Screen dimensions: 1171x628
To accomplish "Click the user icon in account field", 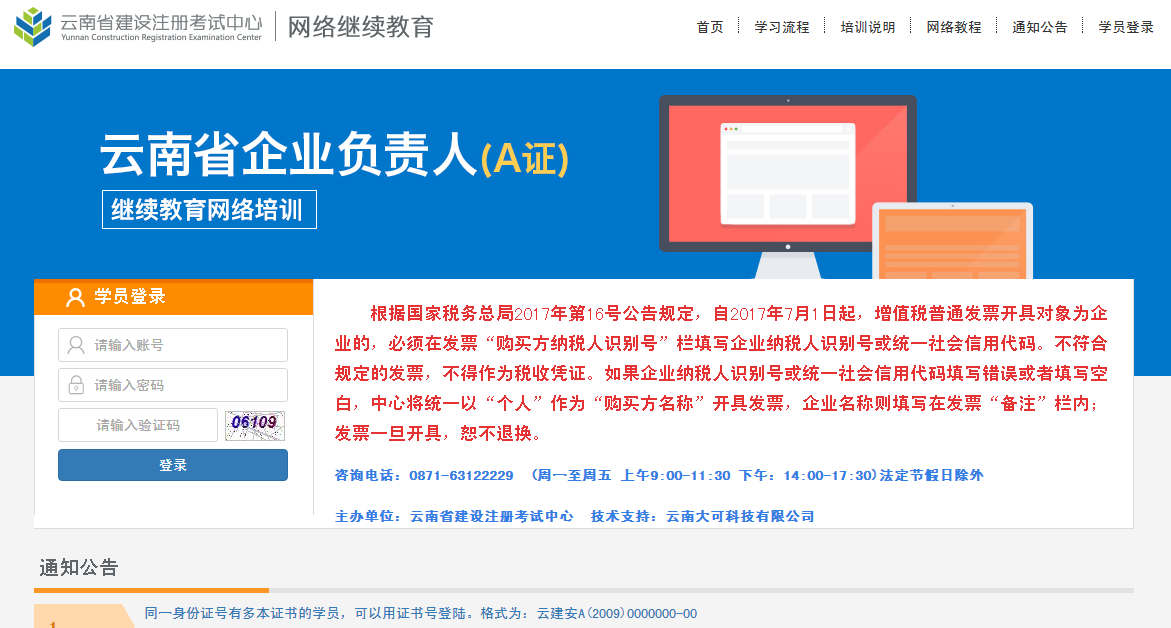I will 76,345.
